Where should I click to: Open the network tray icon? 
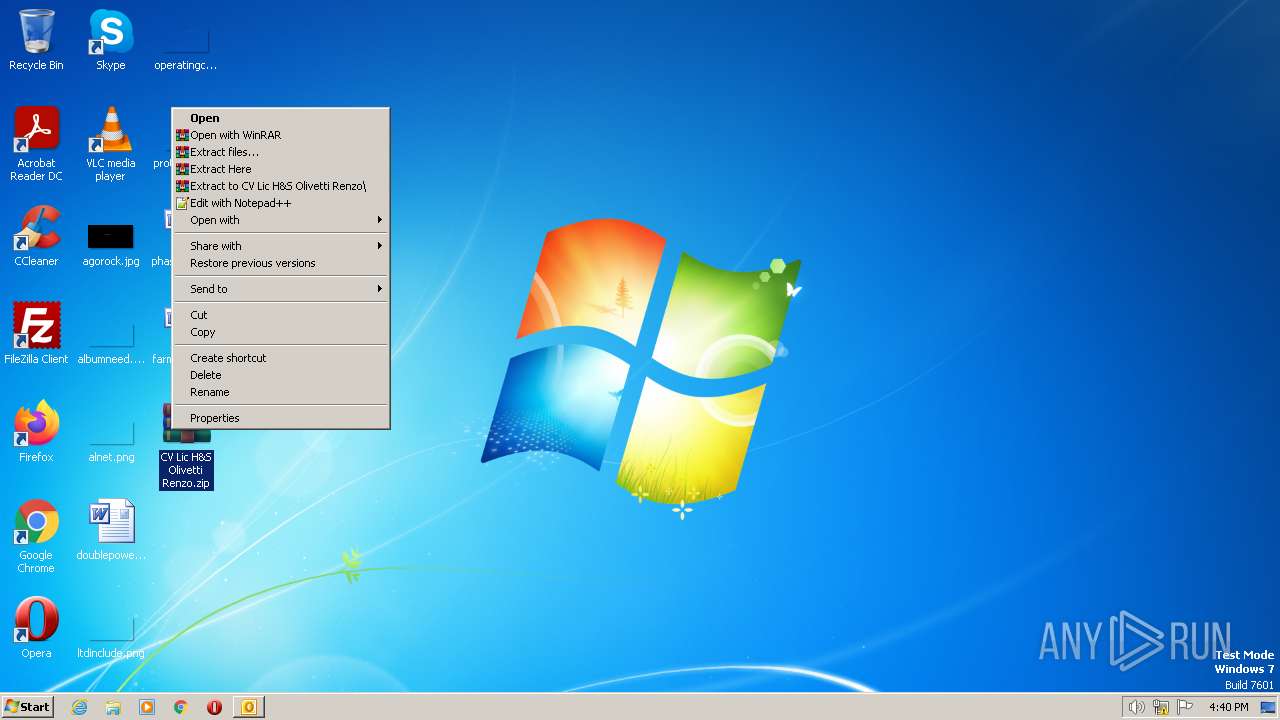coord(1161,707)
